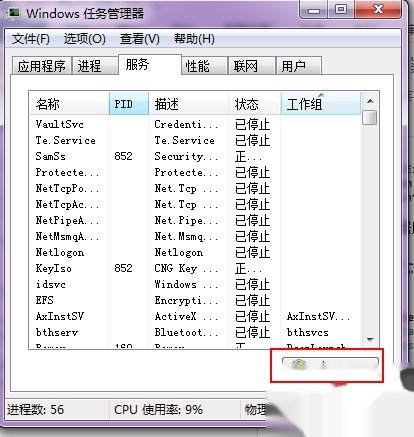Image resolution: width=414 pixels, height=437 pixels.
Task: Select the AxInstSV service name
Action: click(60, 316)
